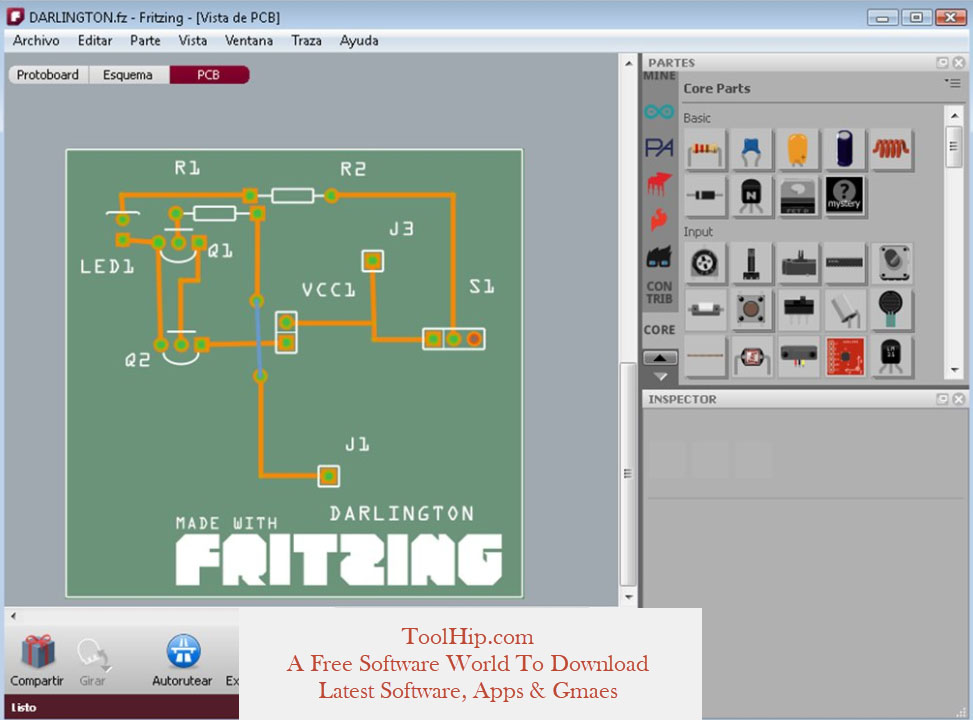Screen dimensions: 973x720
Task: Choose the round force-sensitive resistor part
Action: coord(891,309)
